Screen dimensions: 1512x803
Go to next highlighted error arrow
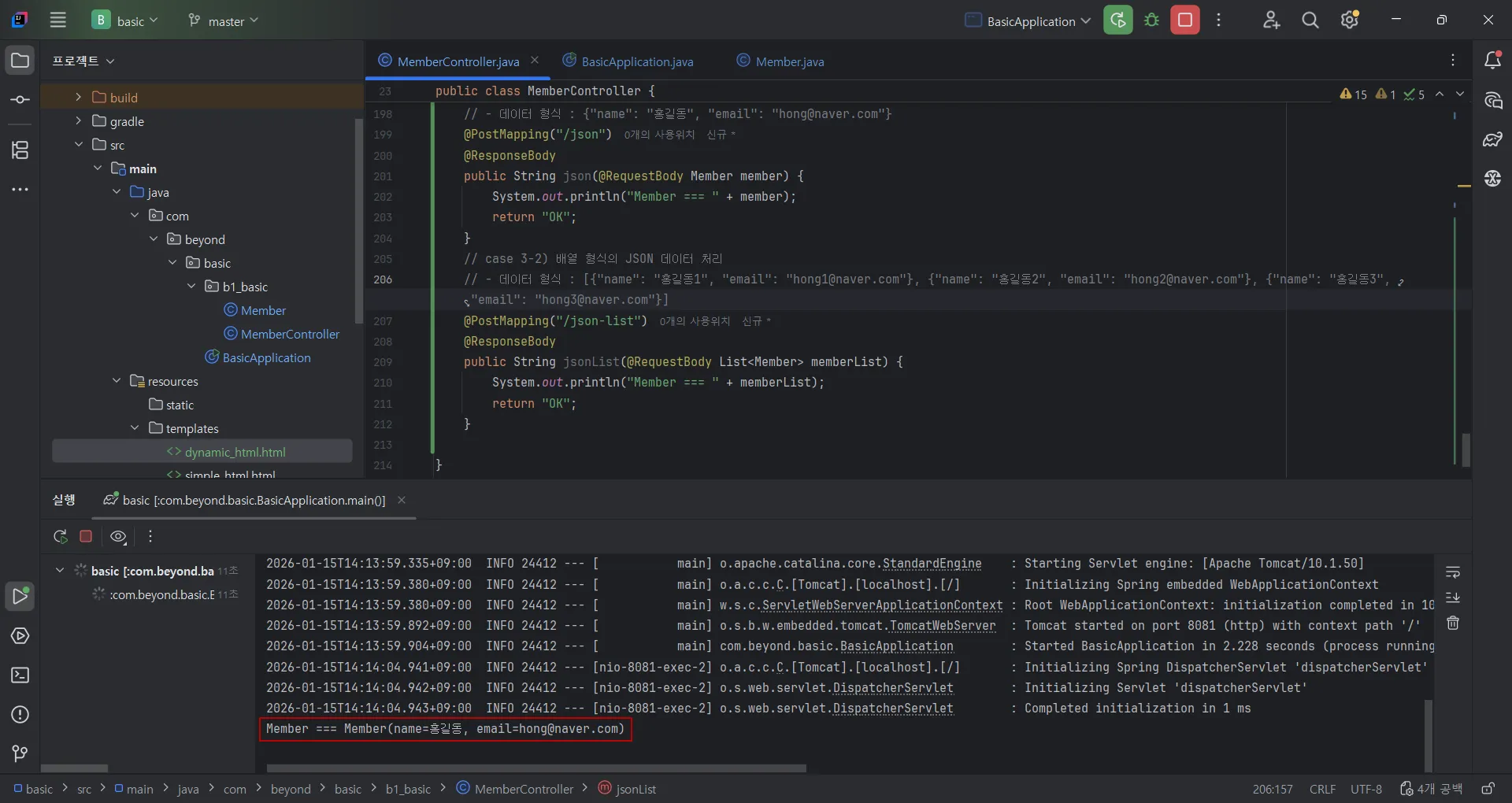coord(1460,94)
